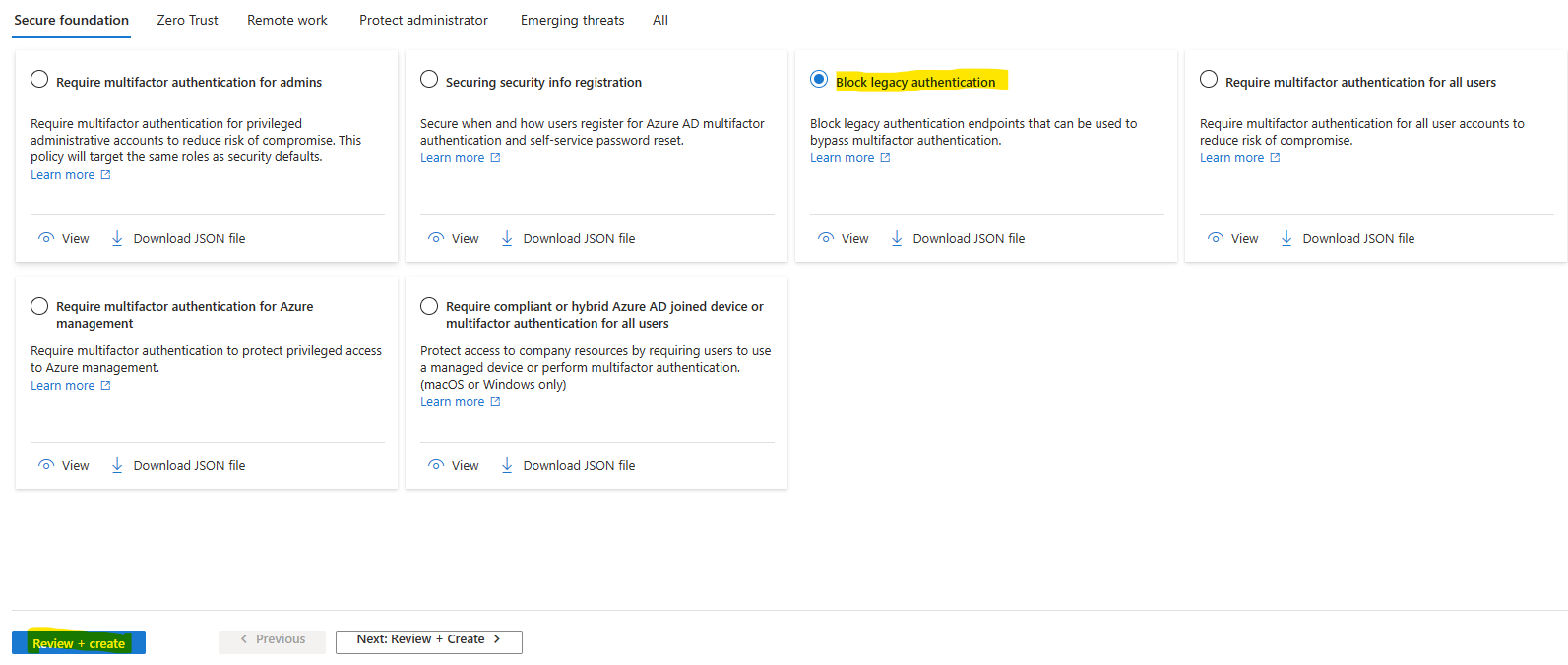
Task: Show the All templates tab
Action: click(660, 20)
